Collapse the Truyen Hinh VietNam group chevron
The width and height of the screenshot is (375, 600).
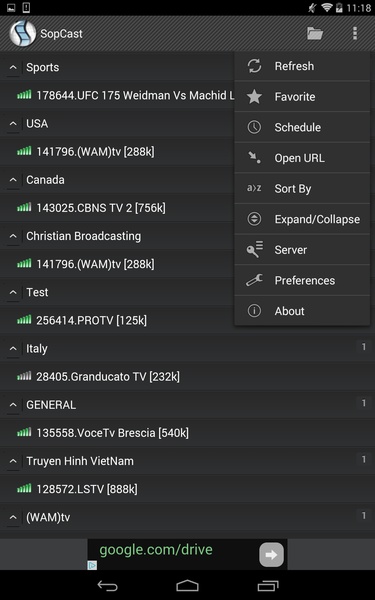tap(13, 461)
